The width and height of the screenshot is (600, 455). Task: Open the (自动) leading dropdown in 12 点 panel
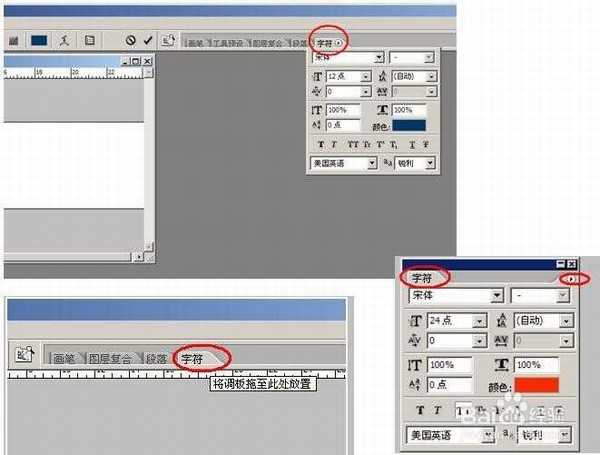click(x=432, y=77)
